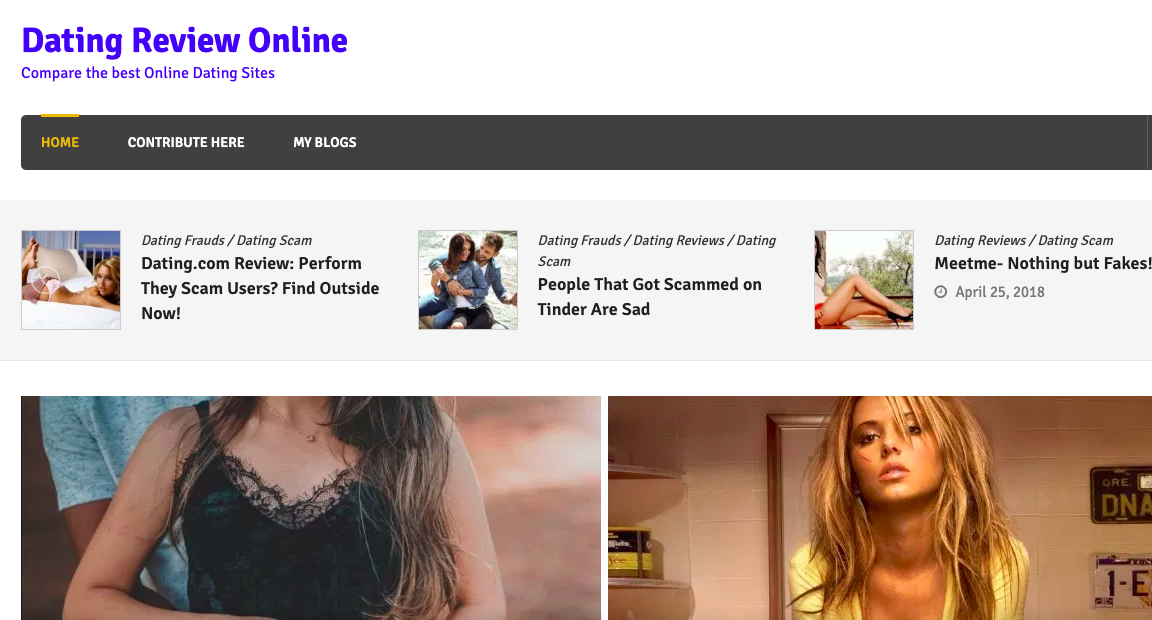1152x620 pixels.
Task: Click the tagline Compare the best Online Dating Sites
Action: (x=148, y=73)
